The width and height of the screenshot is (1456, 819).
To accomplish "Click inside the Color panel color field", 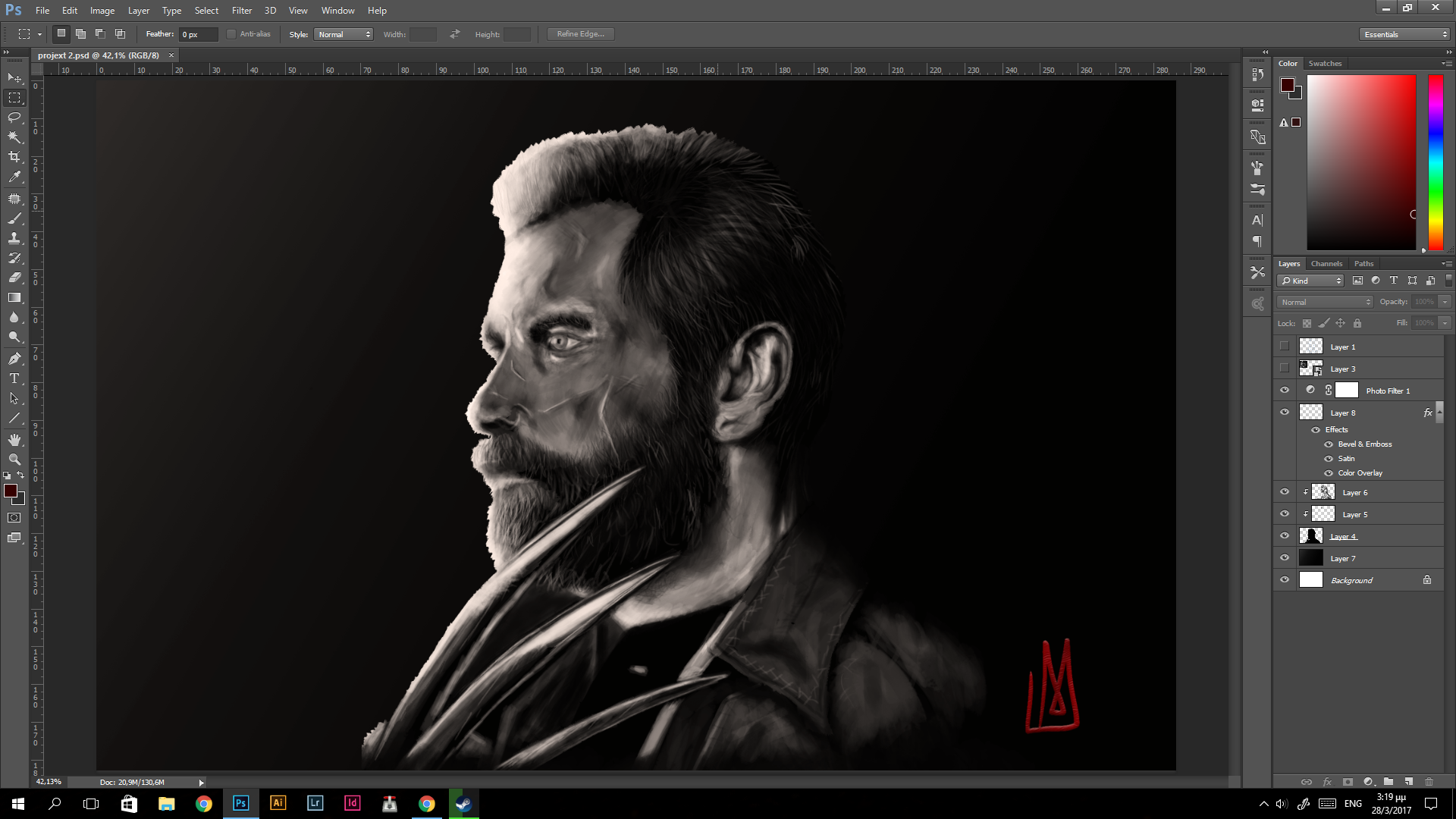I will [1361, 162].
